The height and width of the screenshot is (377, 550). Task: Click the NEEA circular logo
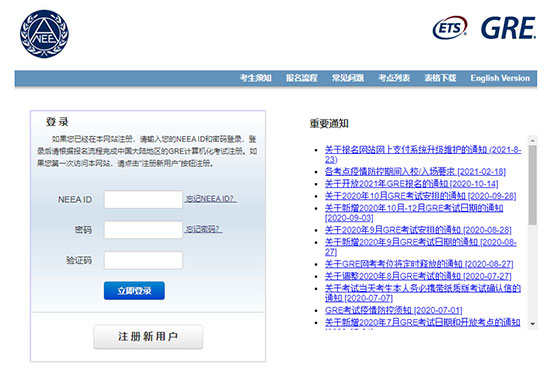tap(44, 34)
